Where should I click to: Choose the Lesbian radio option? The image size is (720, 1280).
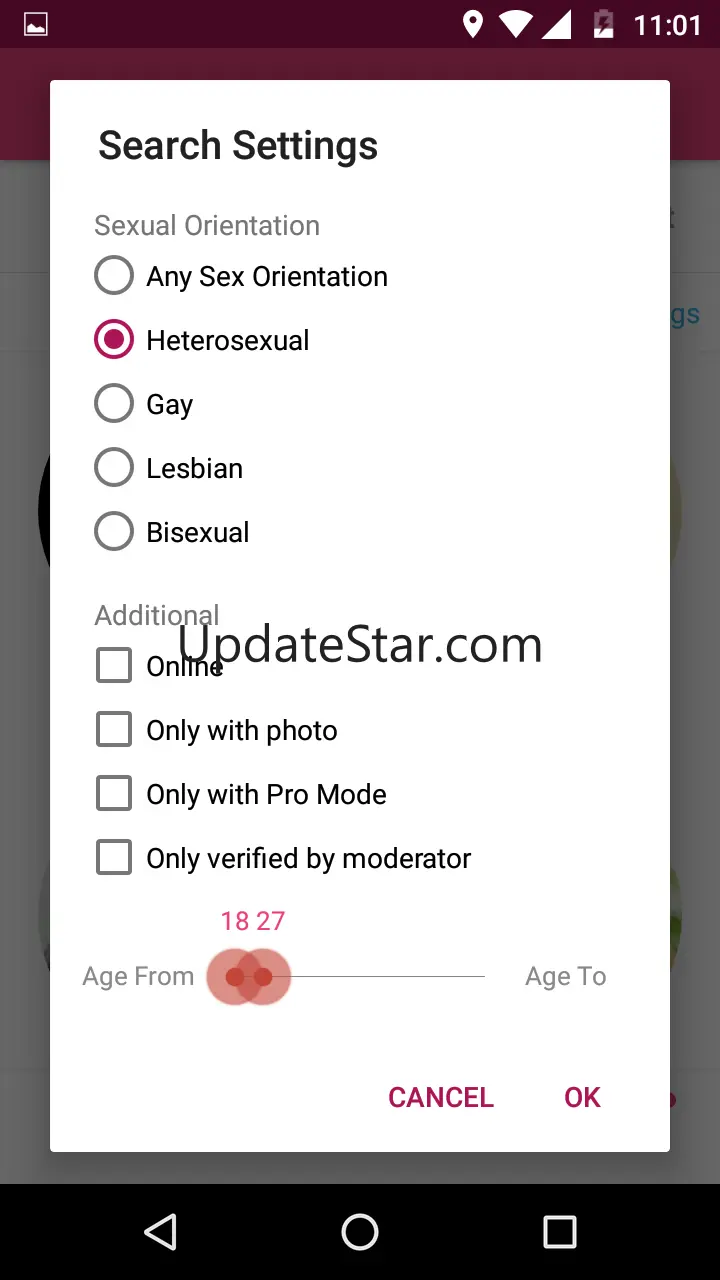tap(169, 468)
